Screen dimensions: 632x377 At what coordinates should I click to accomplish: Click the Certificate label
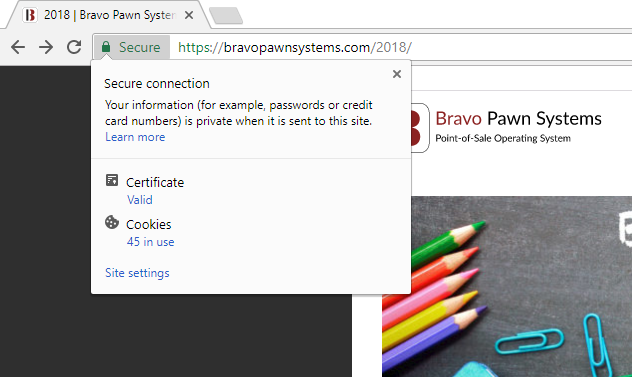155,183
